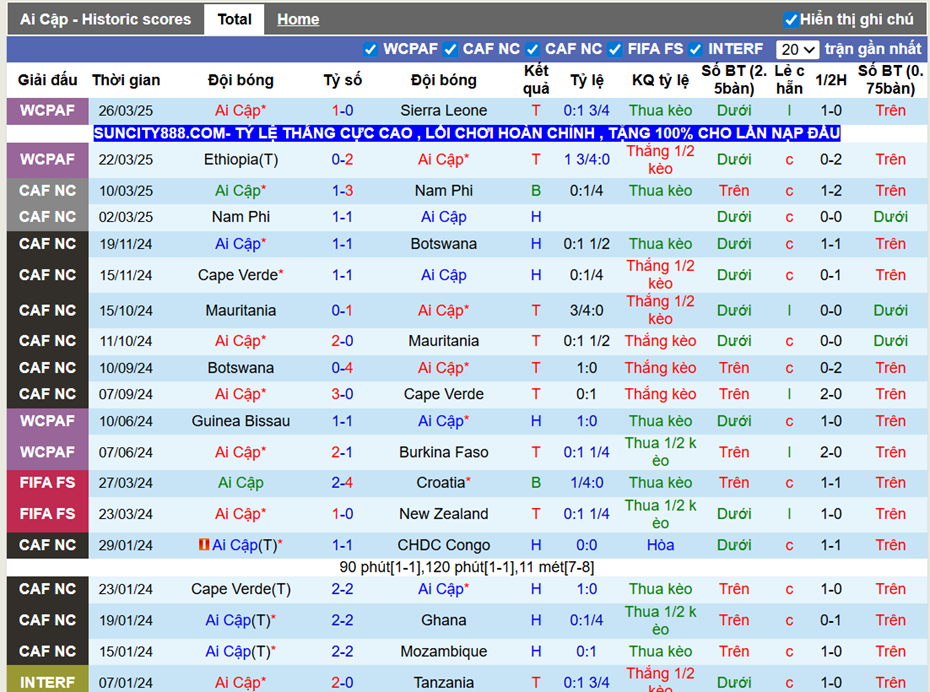Open Mauritania team on 15/10/24 row

(241, 311)
